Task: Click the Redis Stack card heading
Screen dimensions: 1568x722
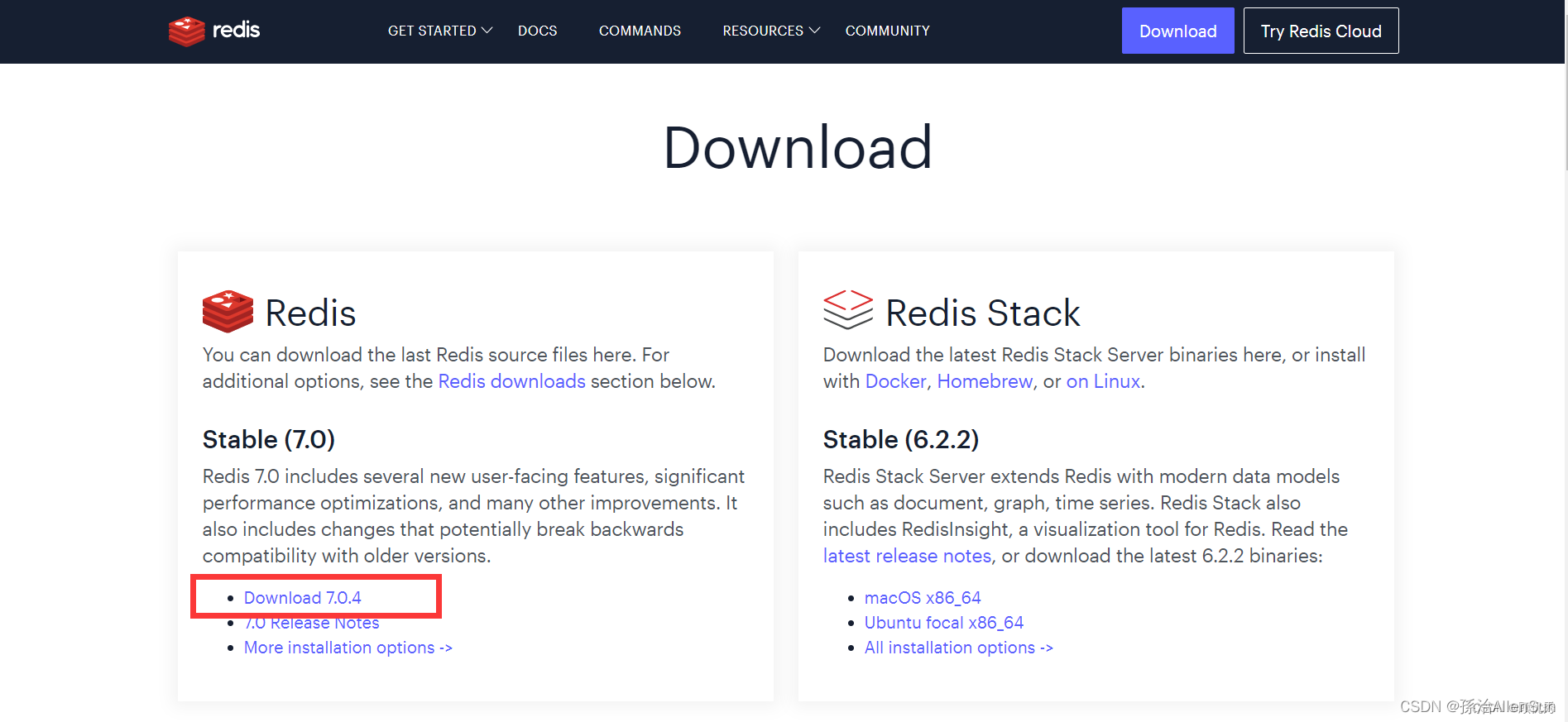Action: tap(982, 313)
